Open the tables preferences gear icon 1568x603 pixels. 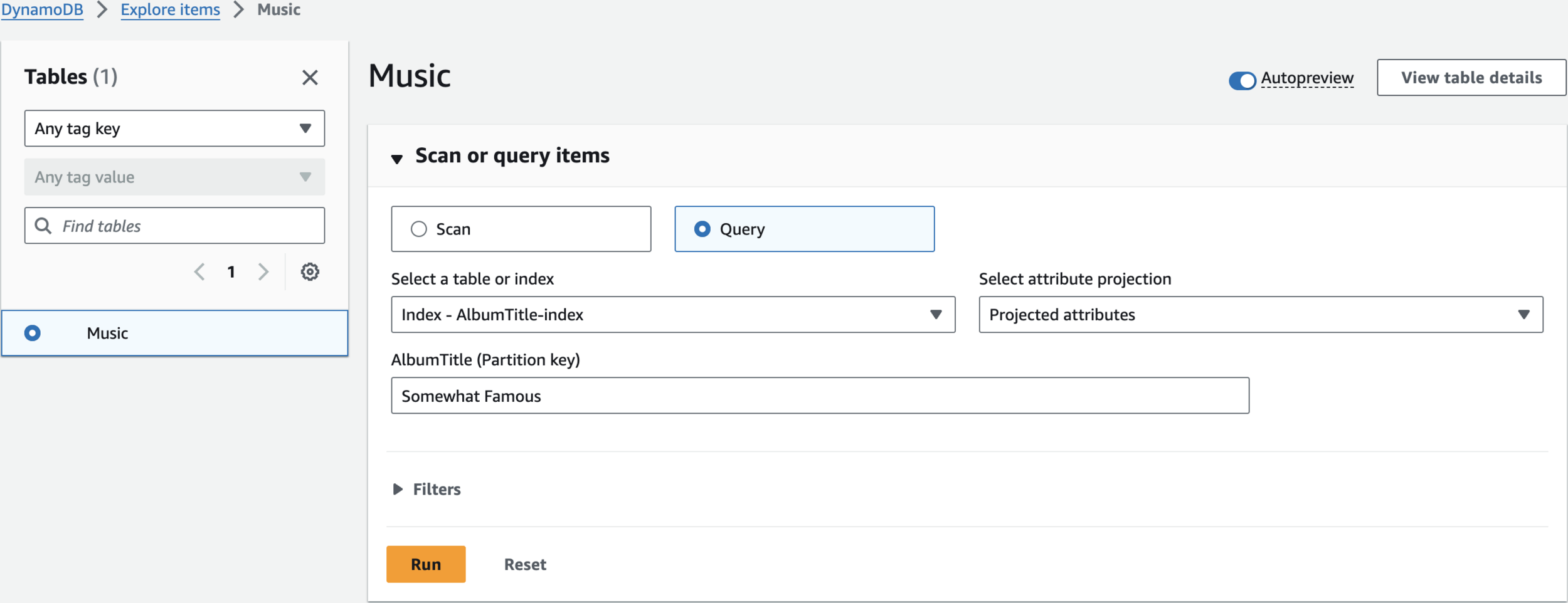pyautogui.click(x=310, y=272)
